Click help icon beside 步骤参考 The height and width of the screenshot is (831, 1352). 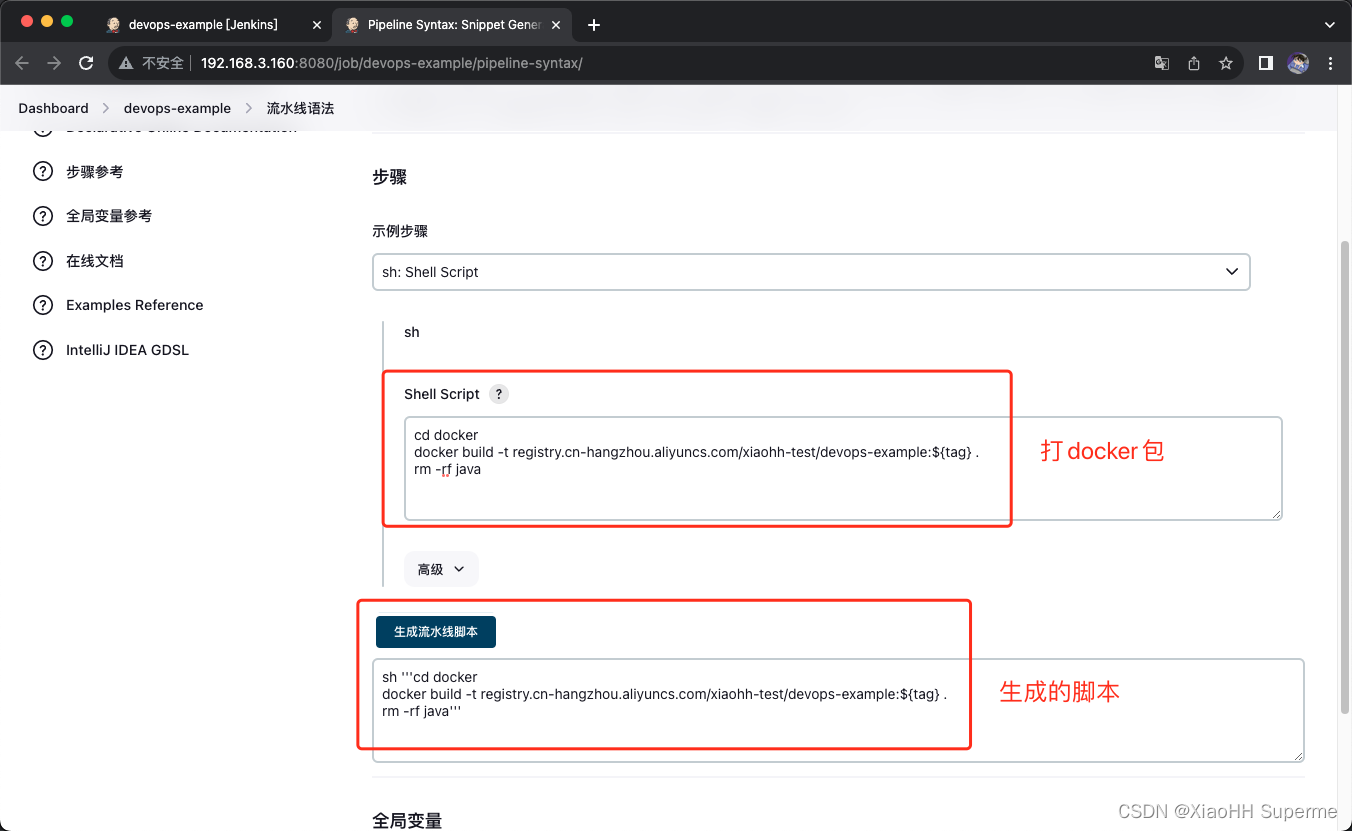[x=43, y=172]
